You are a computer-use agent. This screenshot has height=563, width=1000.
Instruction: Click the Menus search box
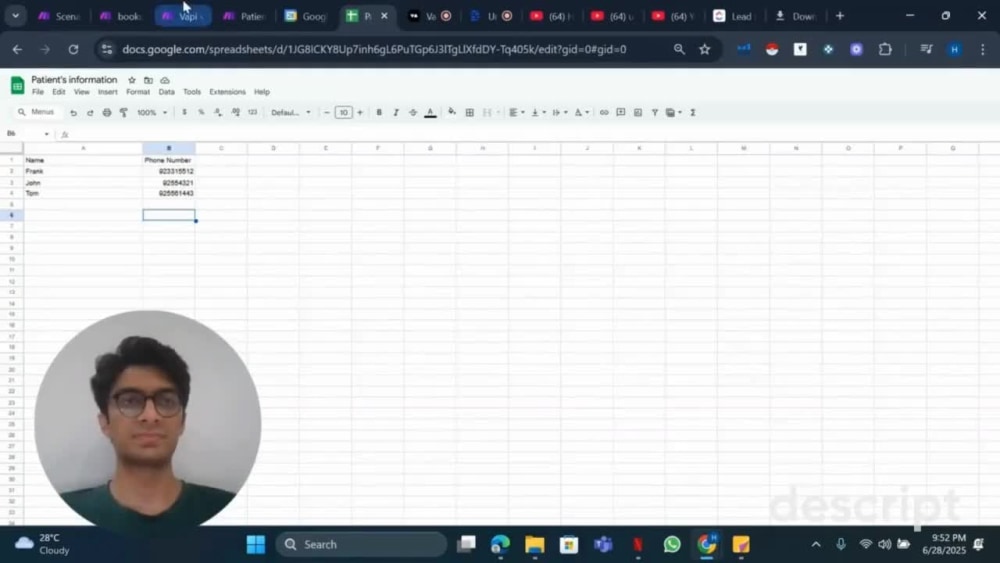[36, 112]
